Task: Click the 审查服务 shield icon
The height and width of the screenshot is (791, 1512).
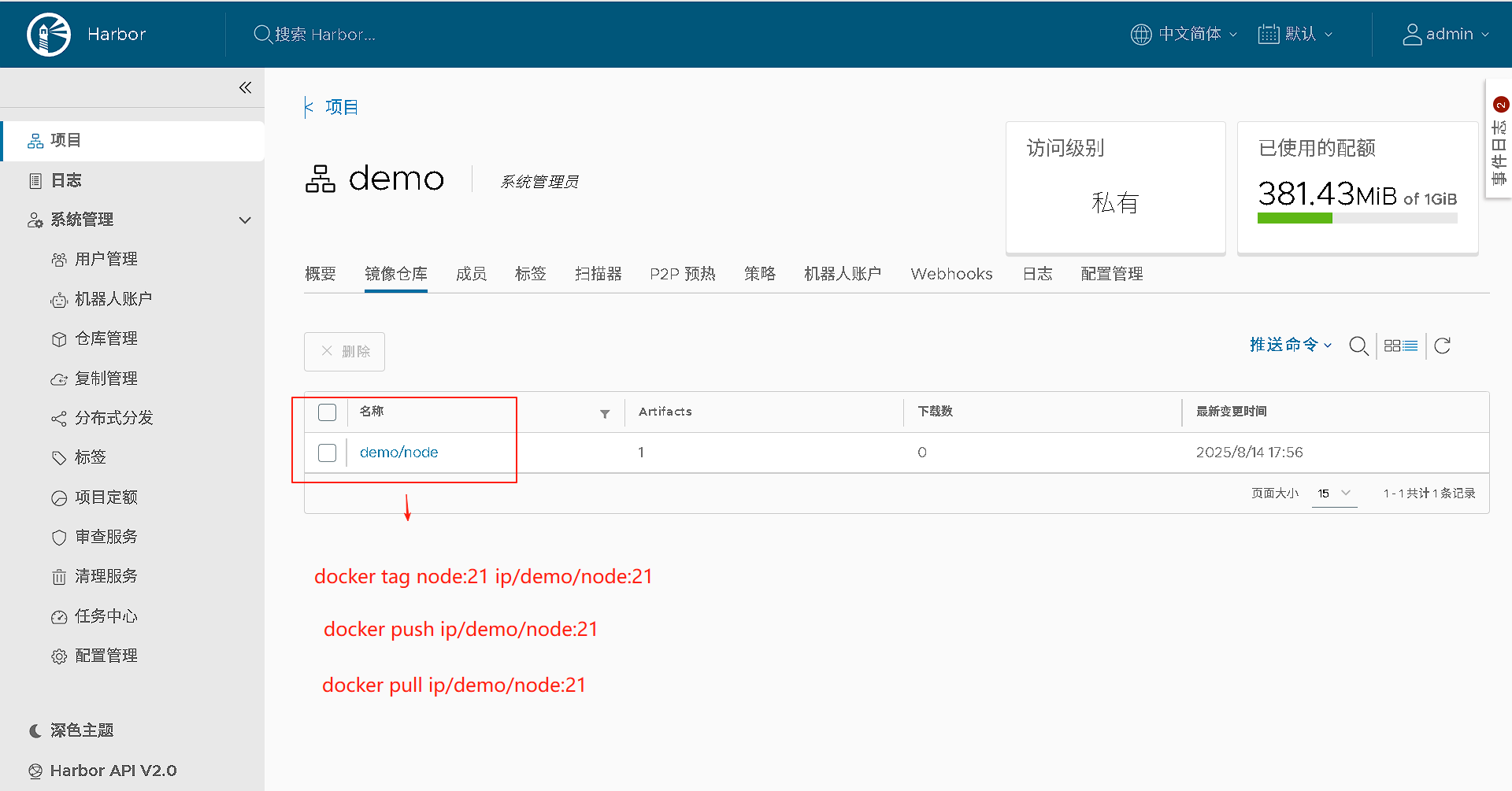Action: (x=59, y=538)
